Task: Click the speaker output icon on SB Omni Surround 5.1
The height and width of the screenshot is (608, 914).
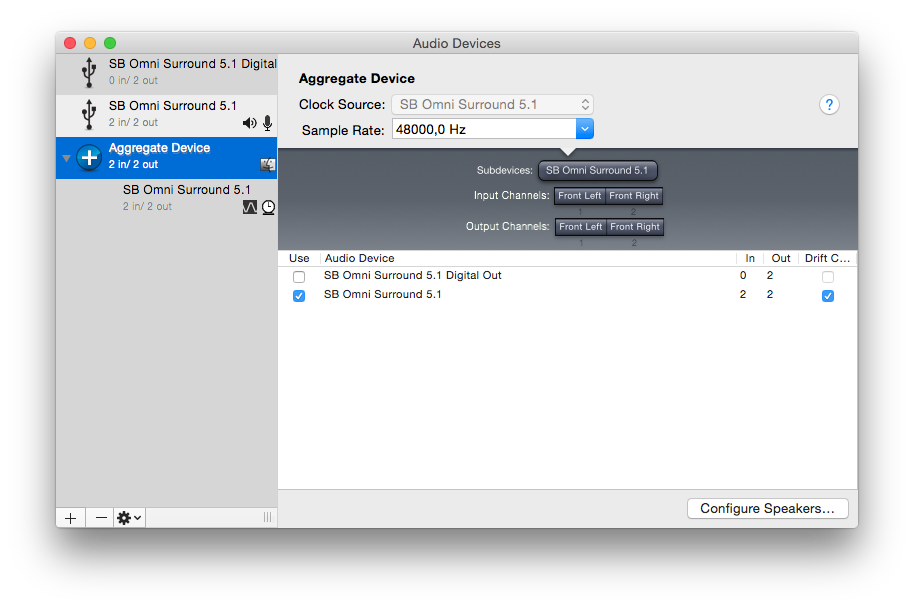Action: (249, 122)
